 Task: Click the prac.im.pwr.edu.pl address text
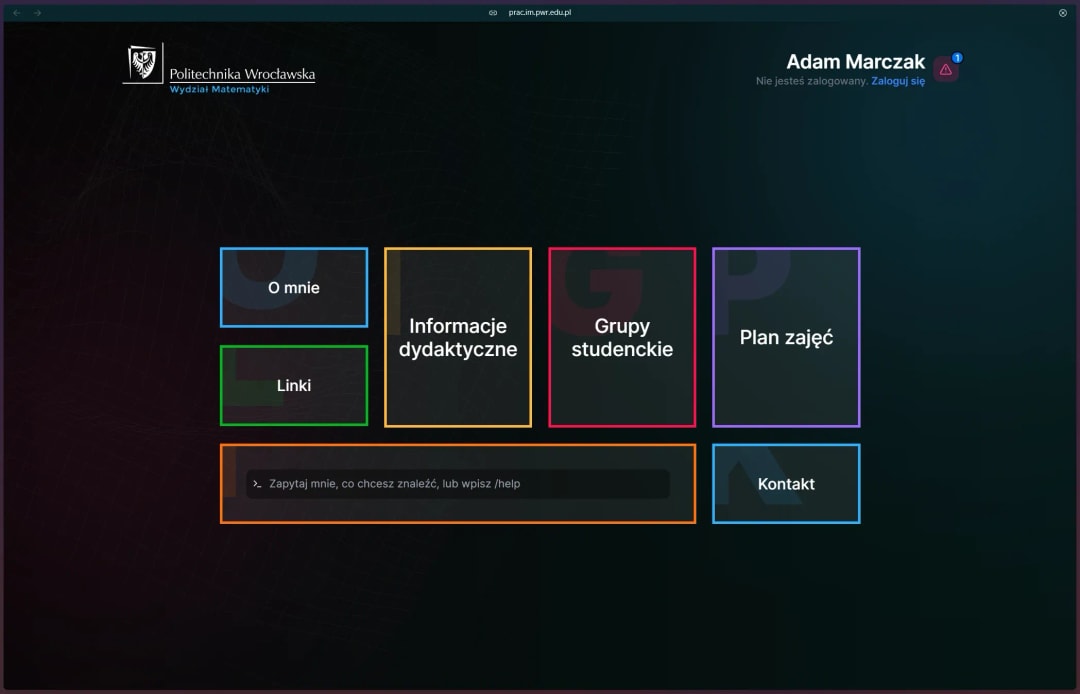point(540,13)
